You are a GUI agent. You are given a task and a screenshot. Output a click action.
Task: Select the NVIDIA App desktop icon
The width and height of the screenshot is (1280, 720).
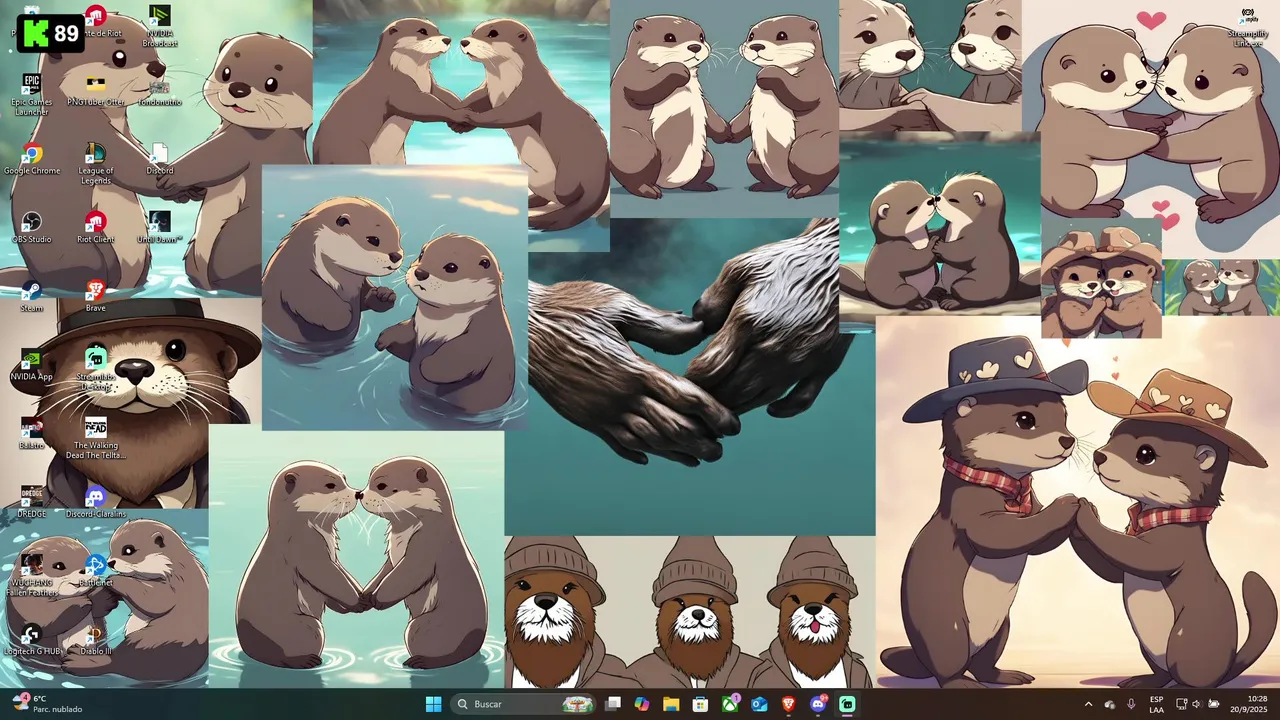pos(32,366)
